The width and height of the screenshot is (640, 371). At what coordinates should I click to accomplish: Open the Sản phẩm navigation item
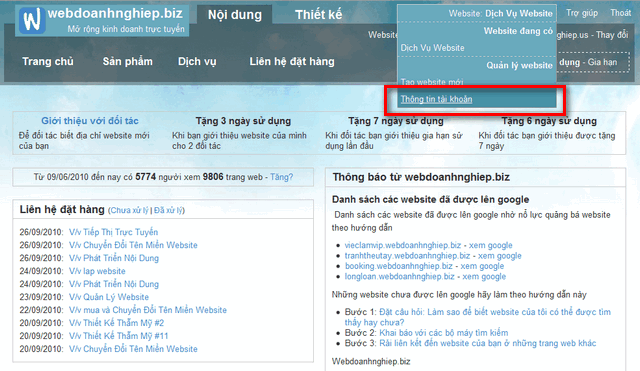127,62
